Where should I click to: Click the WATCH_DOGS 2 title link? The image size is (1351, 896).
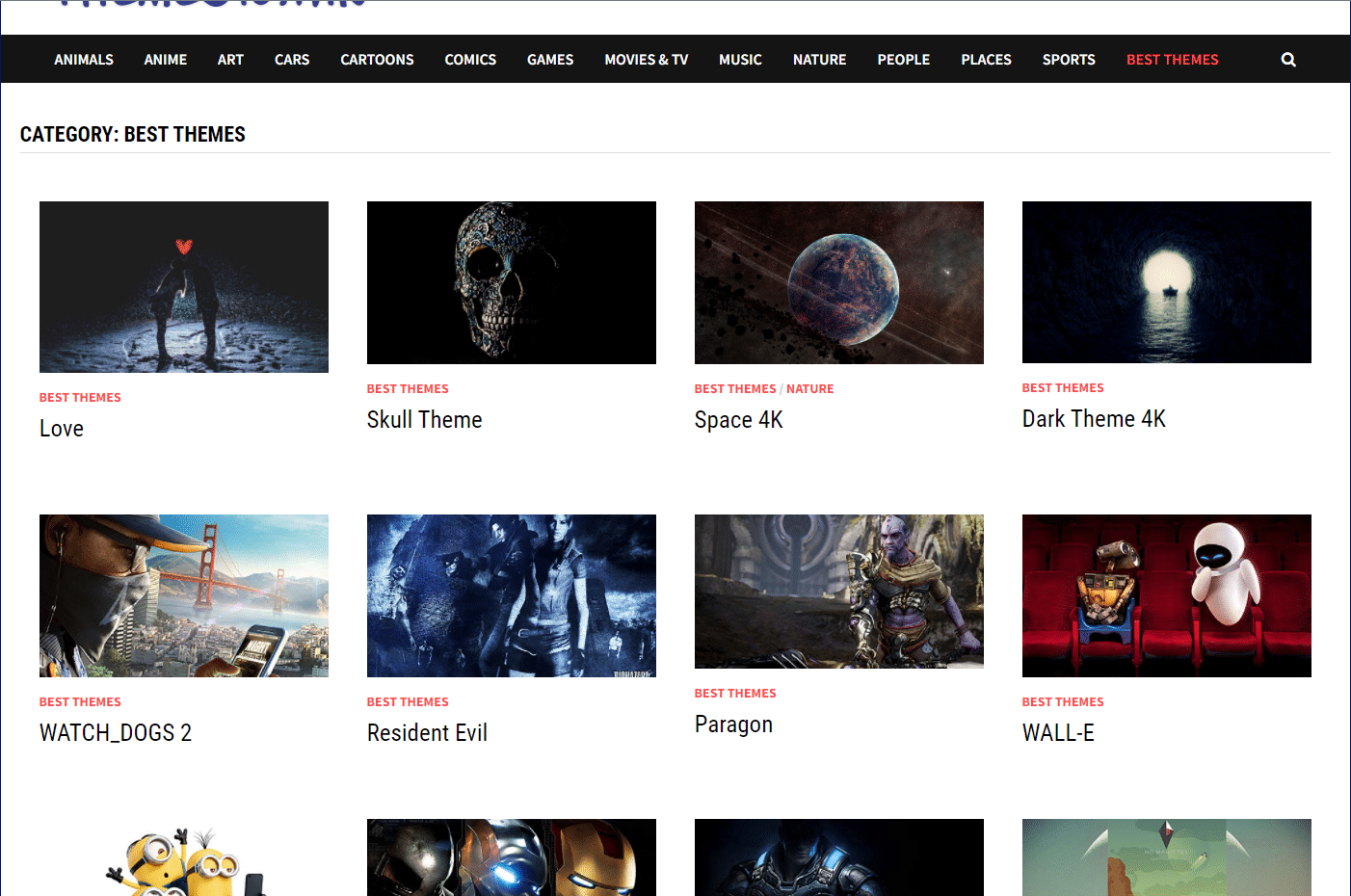pyautogui.click(x=116, y=733)
